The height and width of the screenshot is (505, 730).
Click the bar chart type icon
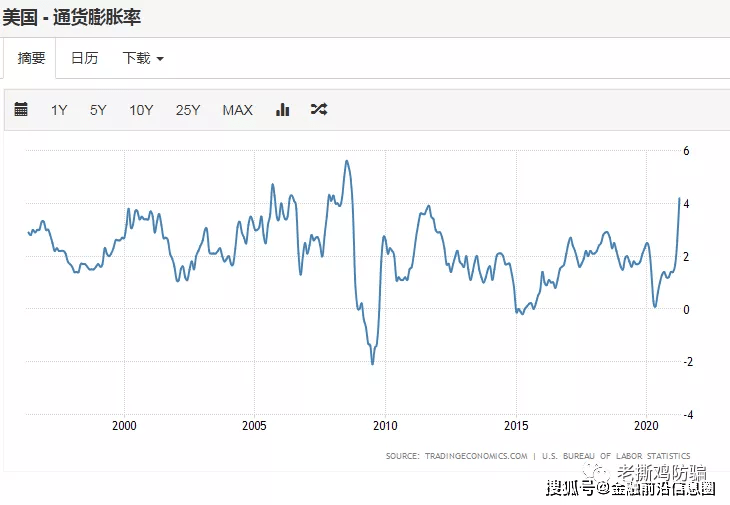click(282, 110)
